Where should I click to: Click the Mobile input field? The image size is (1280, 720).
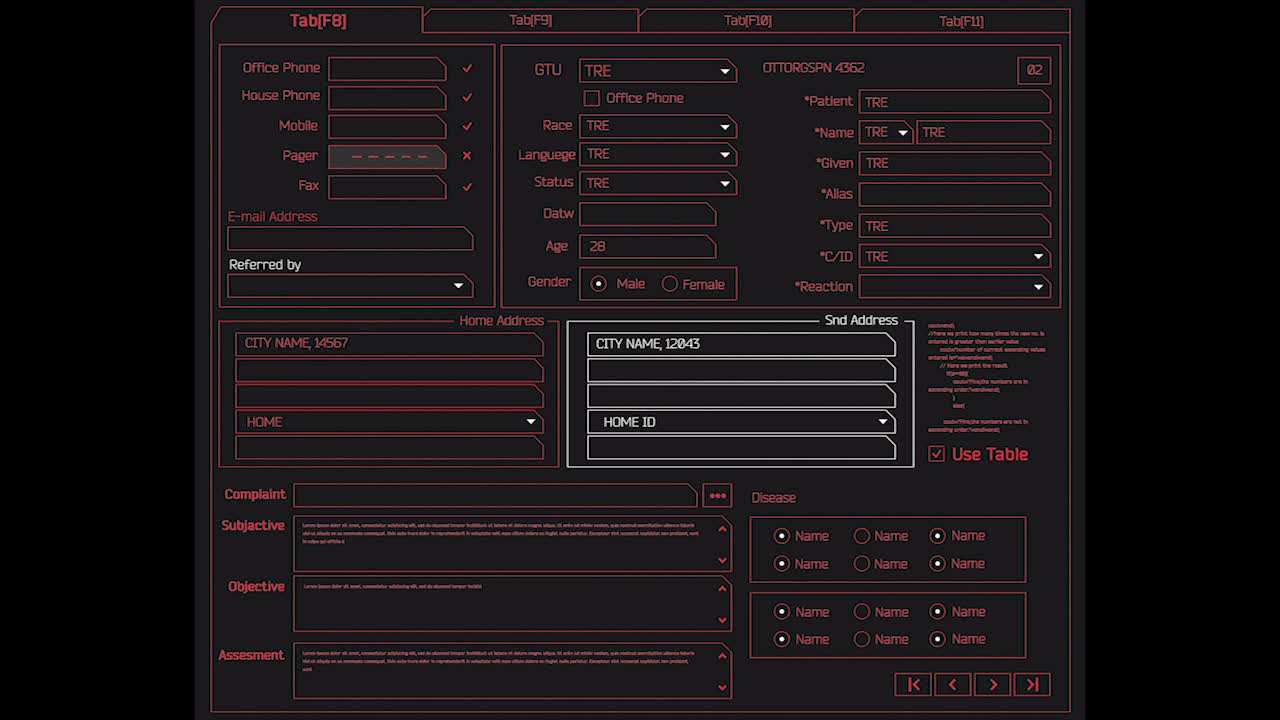pyautogui.click(x=387, y=126)
